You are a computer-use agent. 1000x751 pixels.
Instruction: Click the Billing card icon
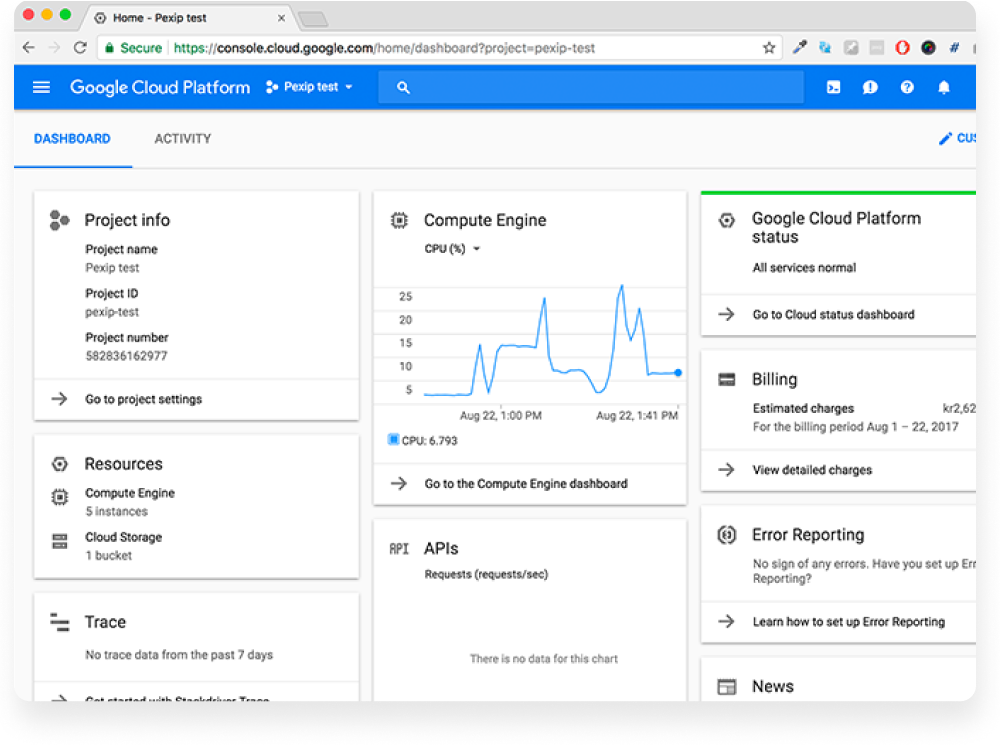pyautogui.click(x=728, y=379)
